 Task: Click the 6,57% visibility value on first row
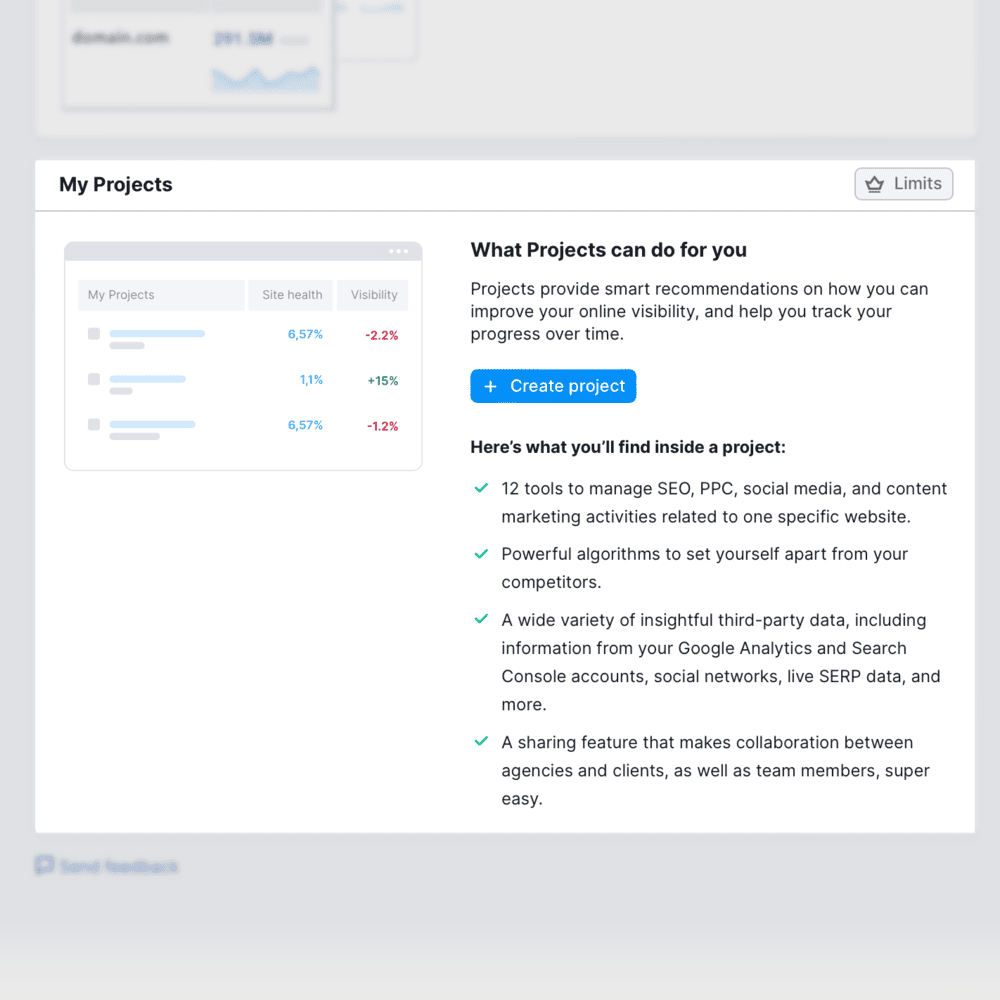point(305,334)
